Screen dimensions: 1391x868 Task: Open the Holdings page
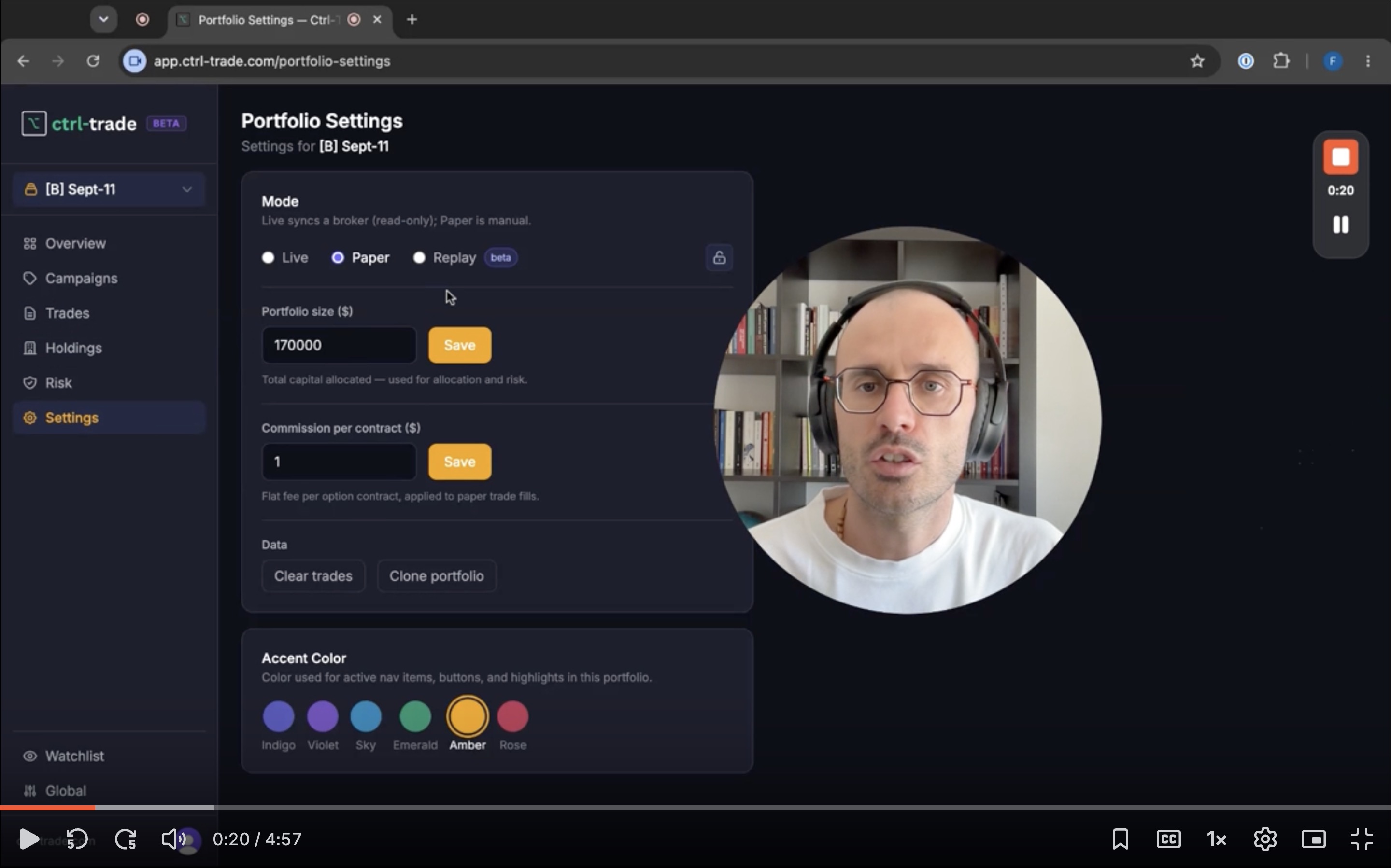109,348
